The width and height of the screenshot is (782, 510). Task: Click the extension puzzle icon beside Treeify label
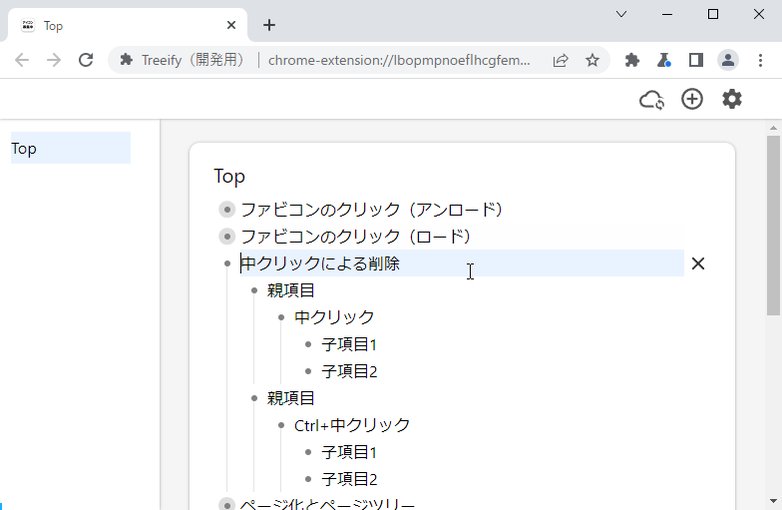[x=126, y=60]
